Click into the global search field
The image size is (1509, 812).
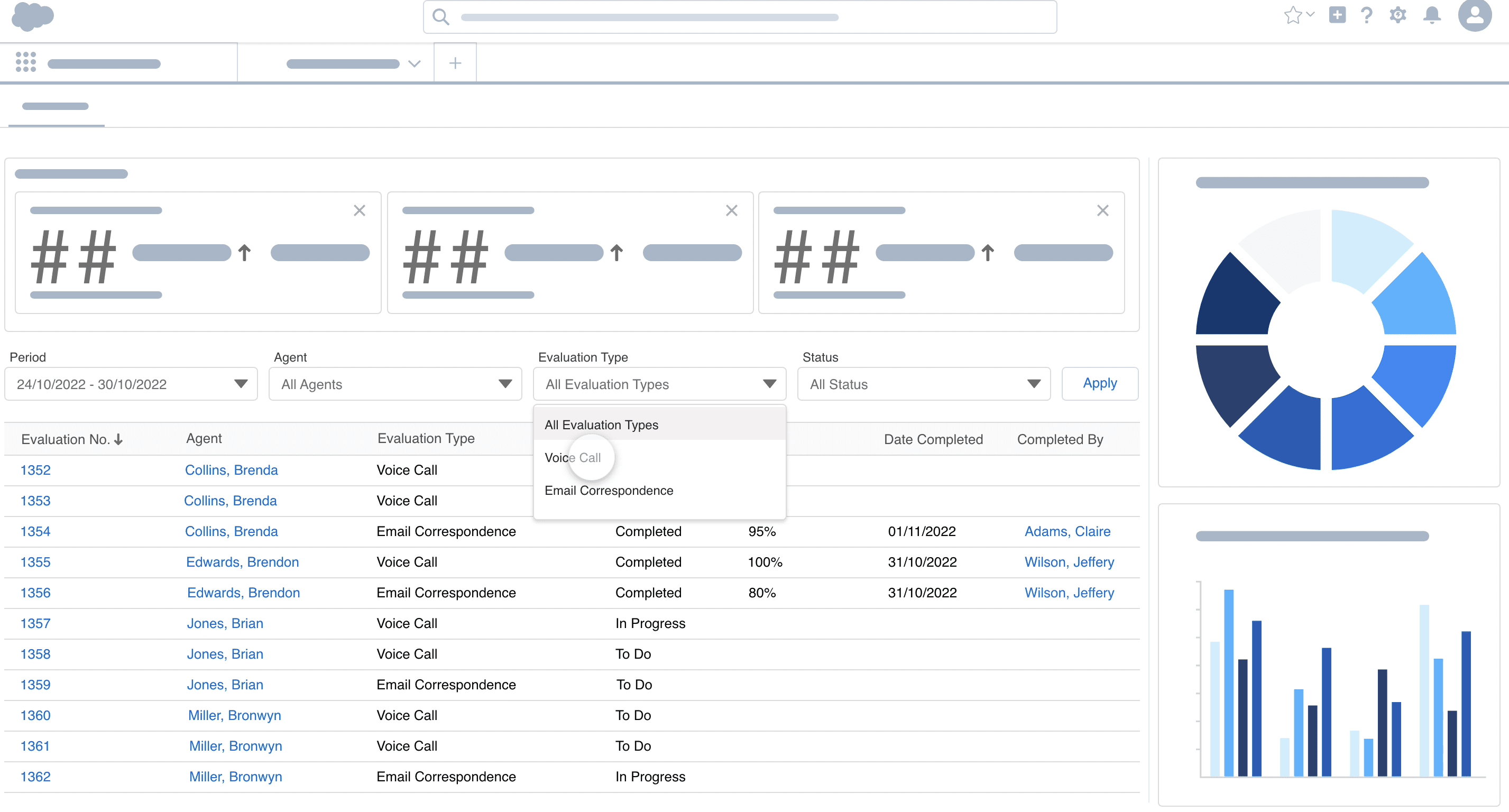(739, 17)
